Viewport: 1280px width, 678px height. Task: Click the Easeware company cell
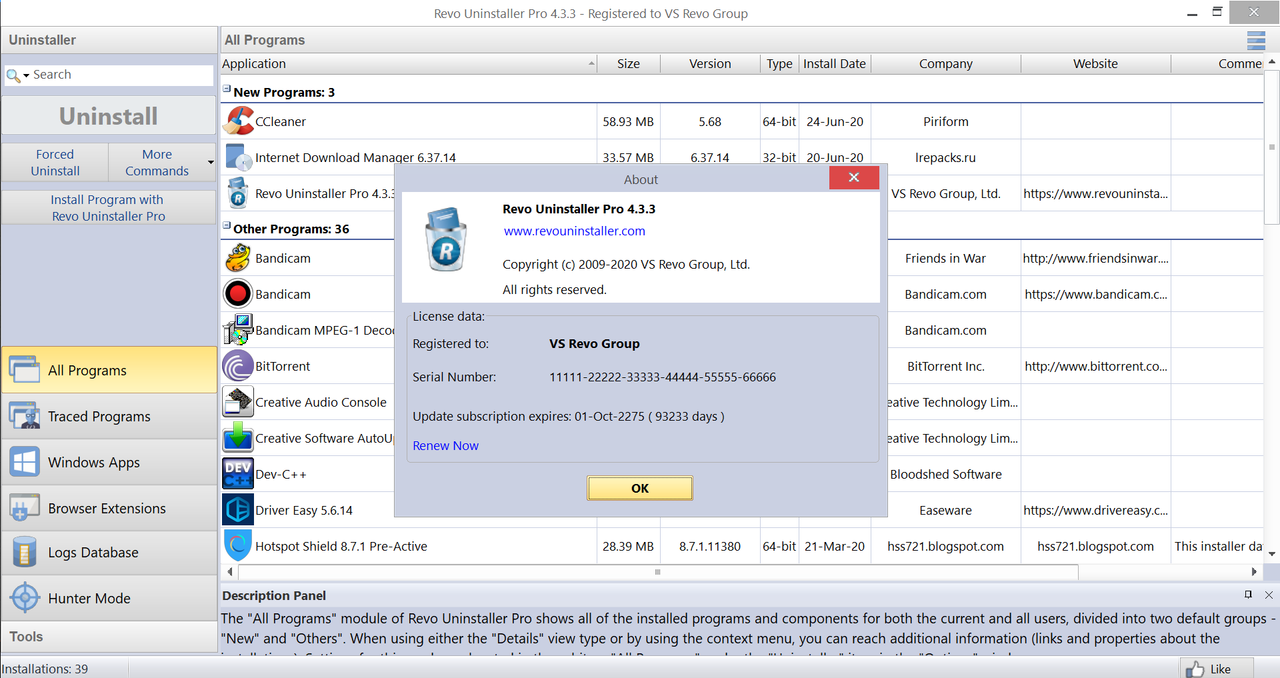coord(946,511)
